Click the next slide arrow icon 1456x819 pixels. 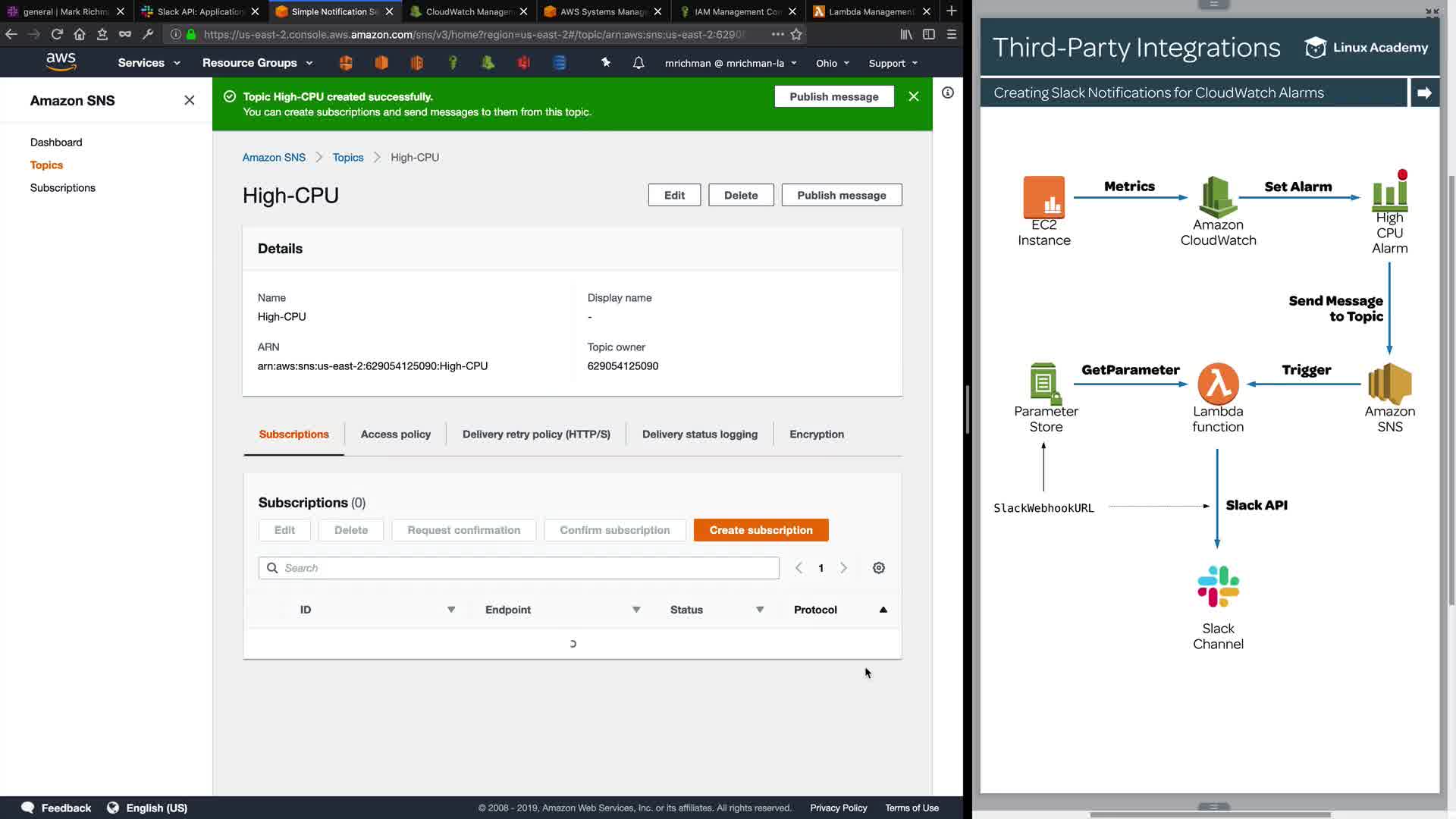[1424, 93]
